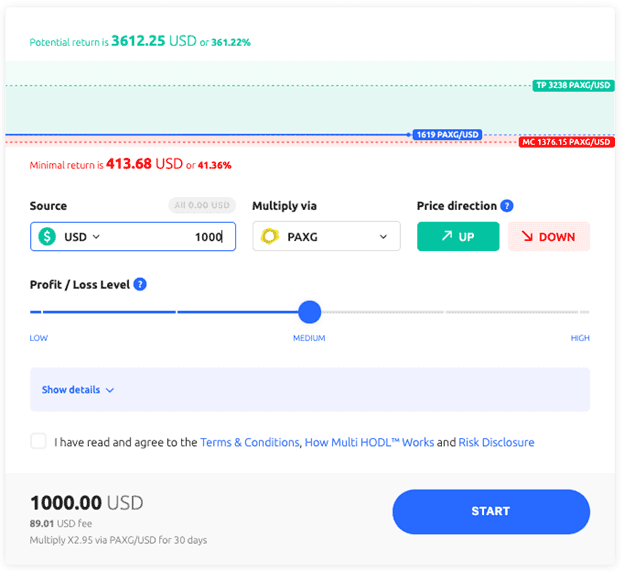Open the USD source currency dropdown
The width and height of the screenshot is (624, 571).
tap(82, 237)
